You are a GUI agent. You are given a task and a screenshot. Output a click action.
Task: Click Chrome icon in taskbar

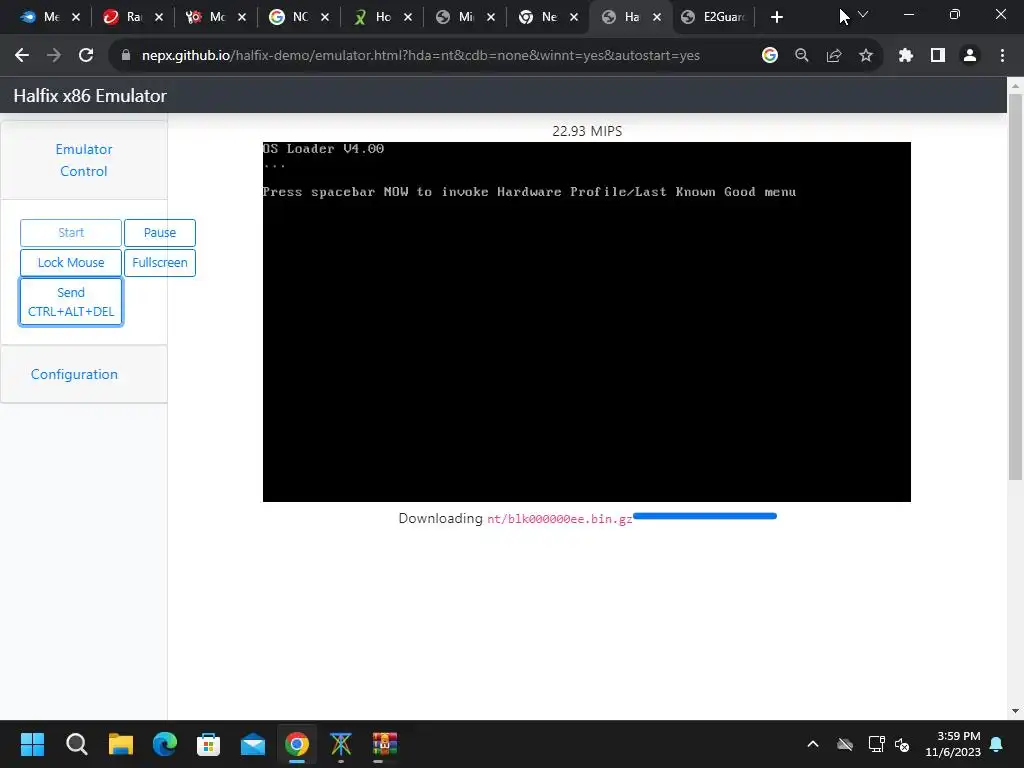(x=296, y=744)
